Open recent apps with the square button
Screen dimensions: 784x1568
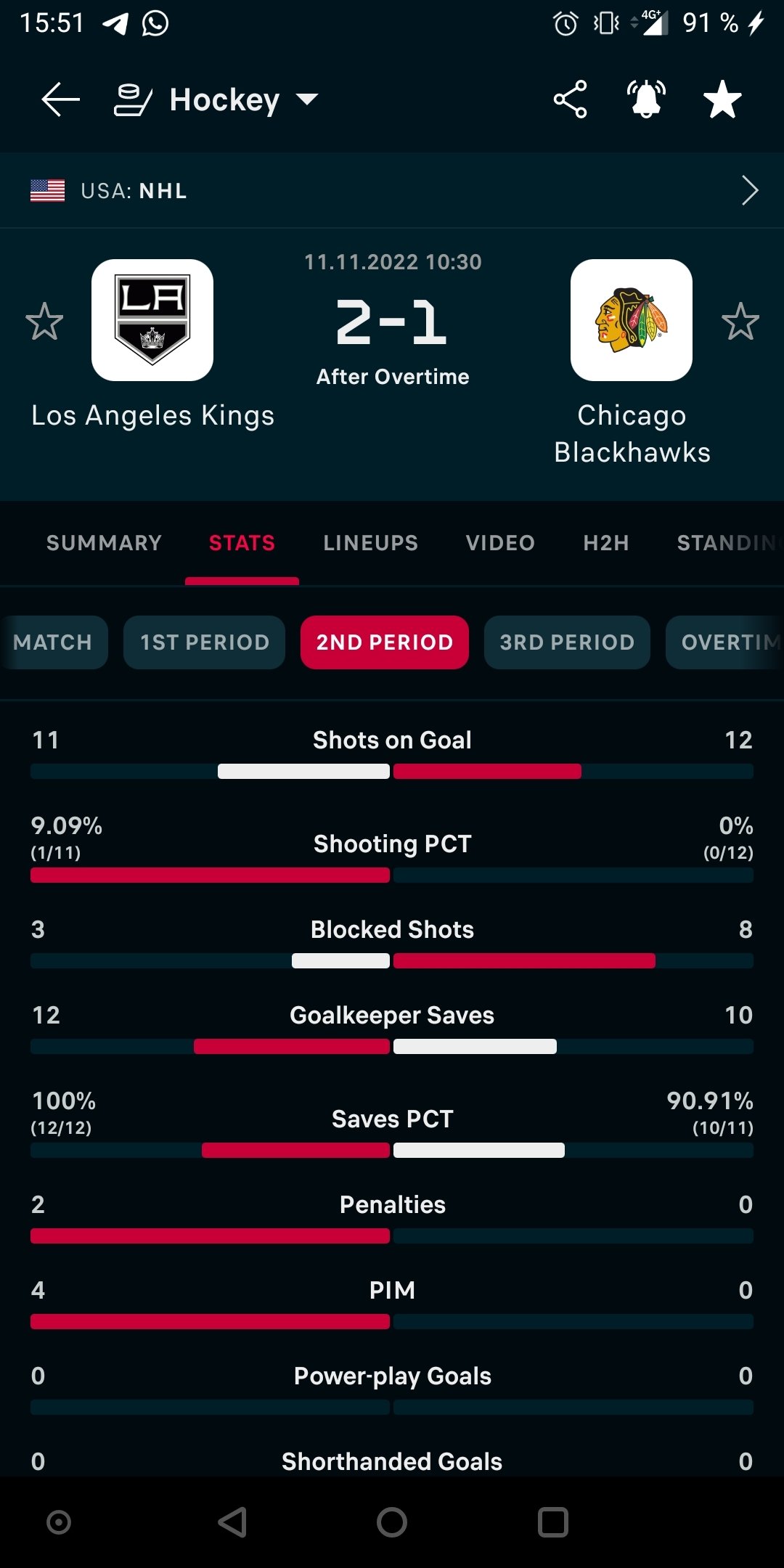552,1522
